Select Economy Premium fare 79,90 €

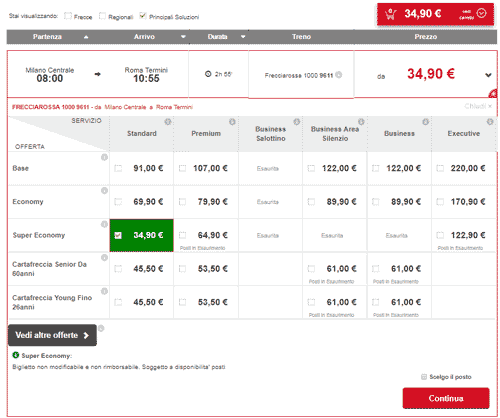[x=182, y=202]
